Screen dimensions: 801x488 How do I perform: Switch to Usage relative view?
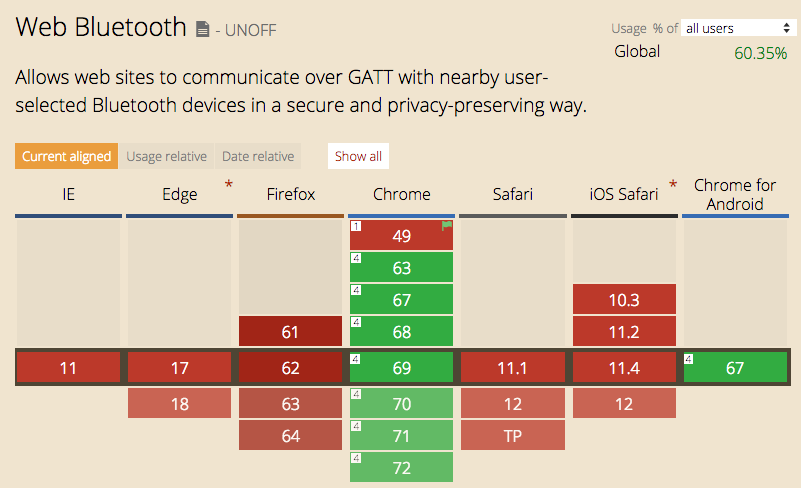click(167, 156)
